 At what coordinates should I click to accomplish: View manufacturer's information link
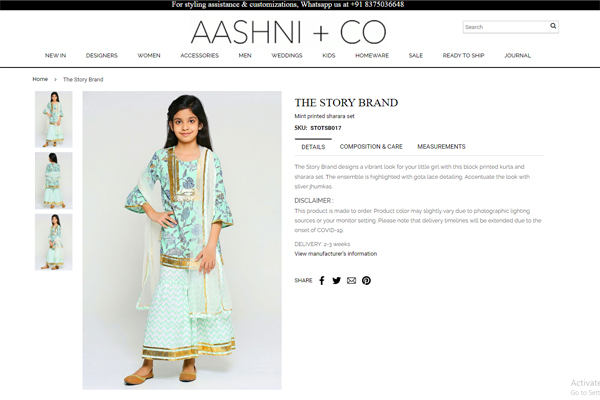pos(336,254)
